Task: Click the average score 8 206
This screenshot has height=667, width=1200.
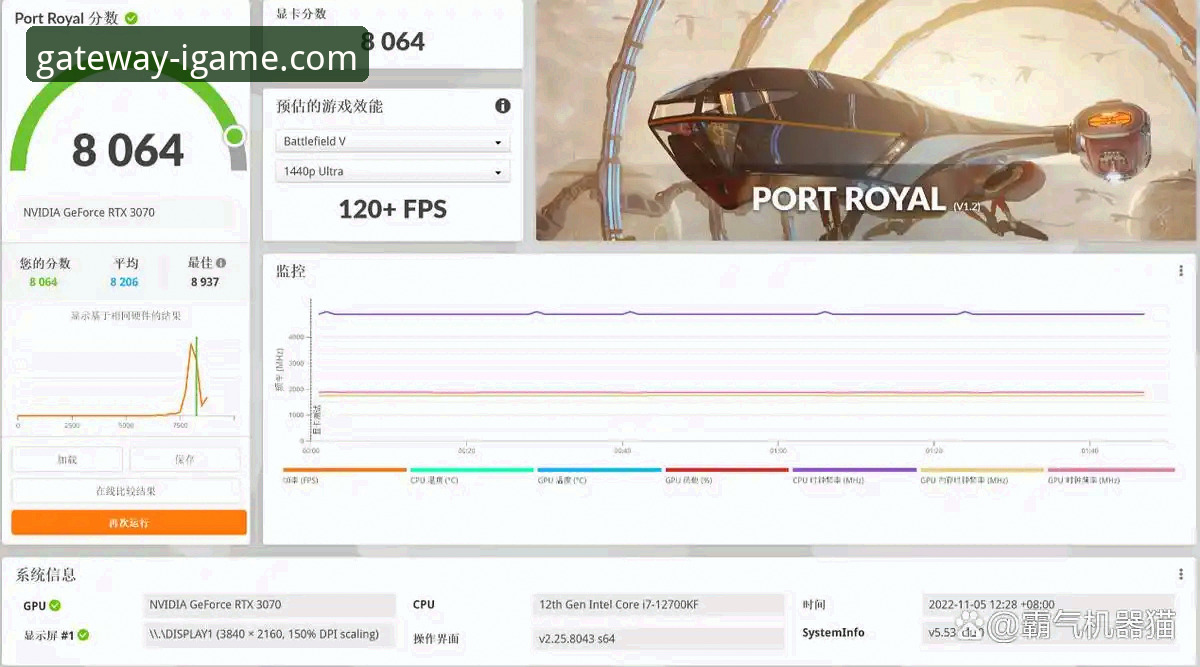Action: pos(124,282)
